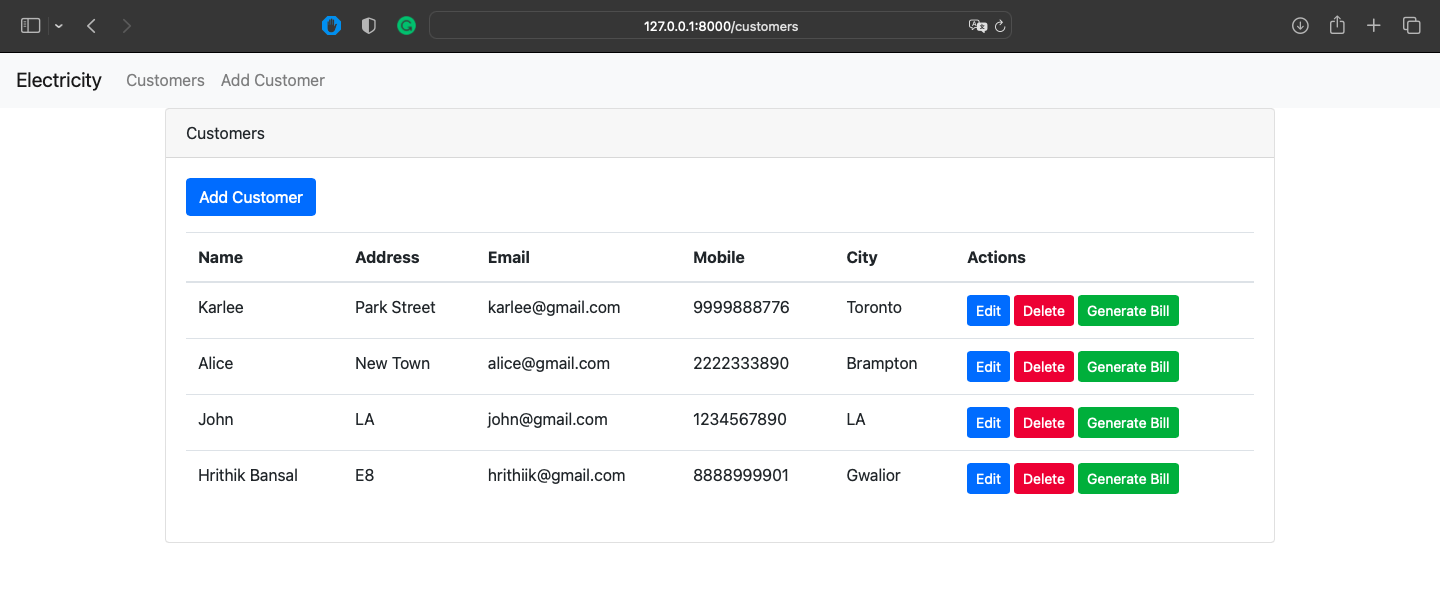Edit the customer Karlee
Viewport: 1440px width, 591px height.
(x=987, y=310)
